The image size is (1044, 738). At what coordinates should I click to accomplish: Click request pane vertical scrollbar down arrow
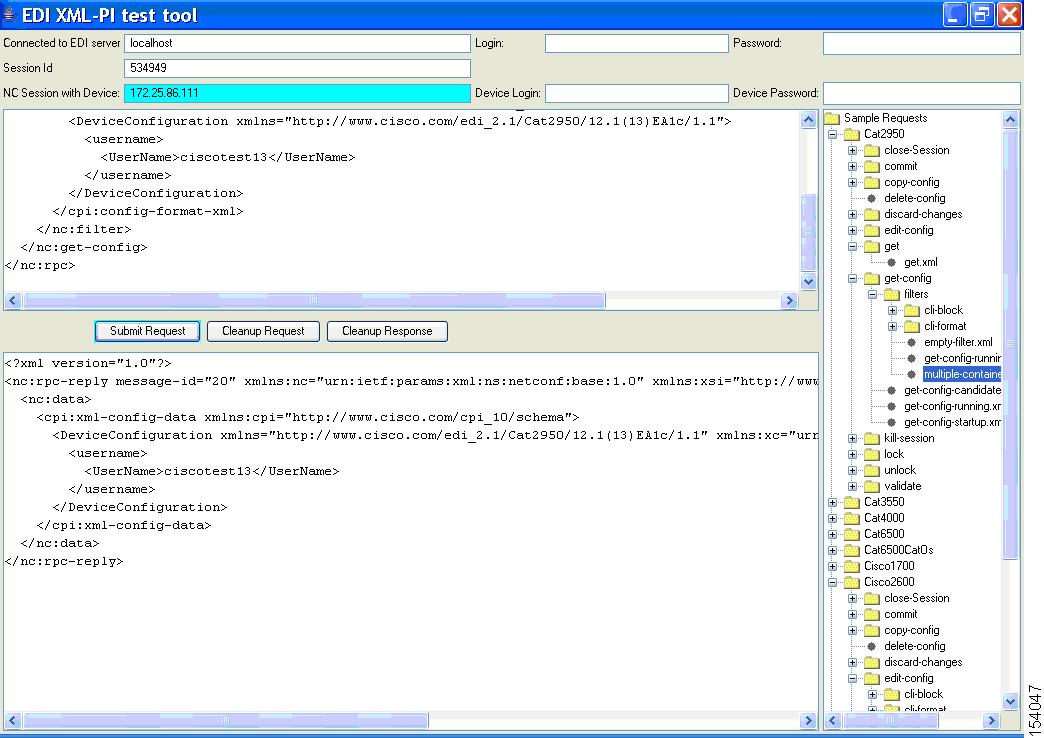808,281
